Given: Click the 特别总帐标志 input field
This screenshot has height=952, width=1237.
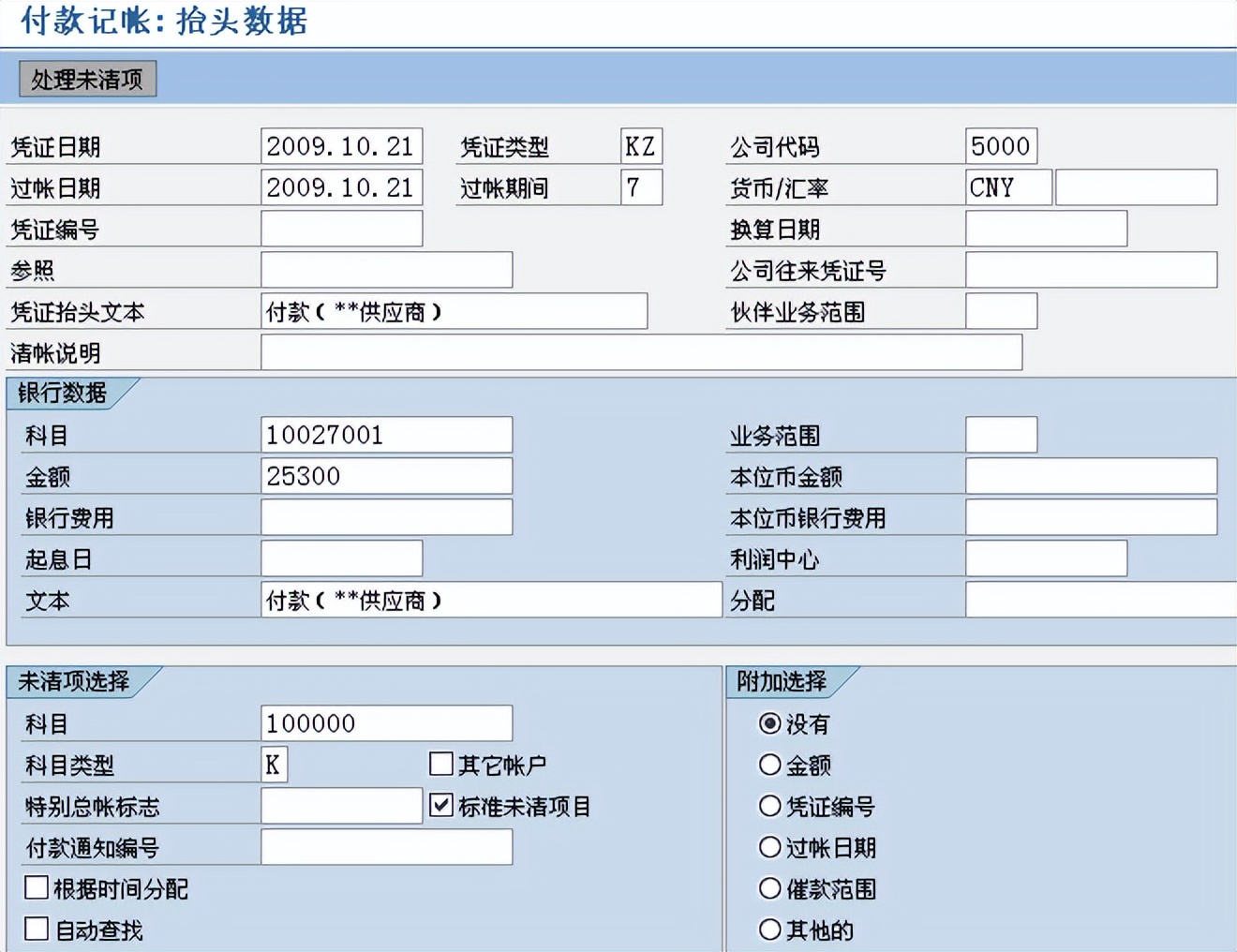Looking at the screenshot, I should click(x=341, y=805).
